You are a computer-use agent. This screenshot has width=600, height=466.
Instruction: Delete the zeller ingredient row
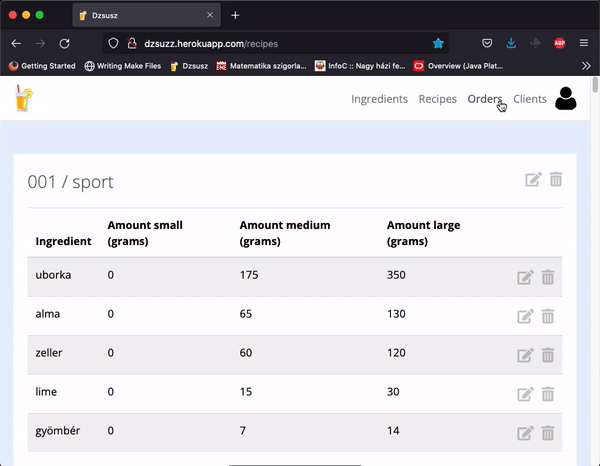[x=548, y=355]
